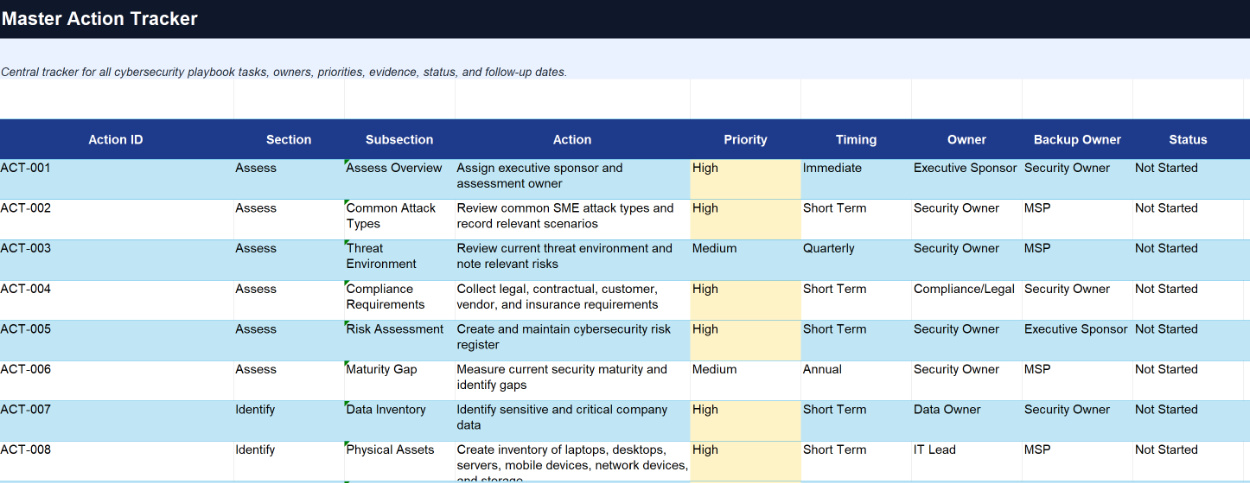Image resolution: width=1250 pixels, height=483 pixels.
Task: Click cell ACT-006
Action: pos(116,381)
